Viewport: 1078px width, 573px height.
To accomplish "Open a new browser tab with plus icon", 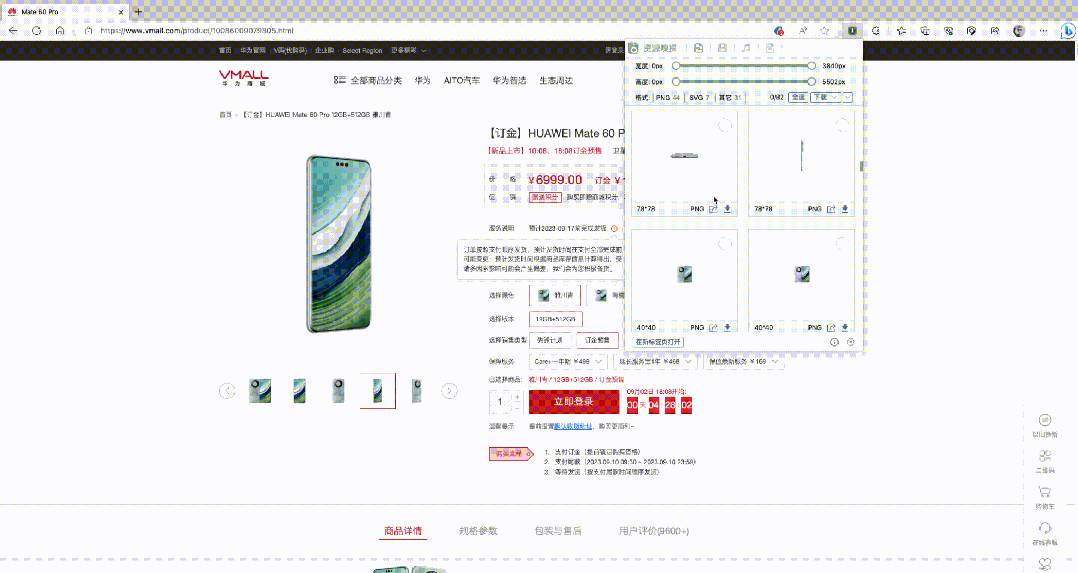I will coord(138,12).
